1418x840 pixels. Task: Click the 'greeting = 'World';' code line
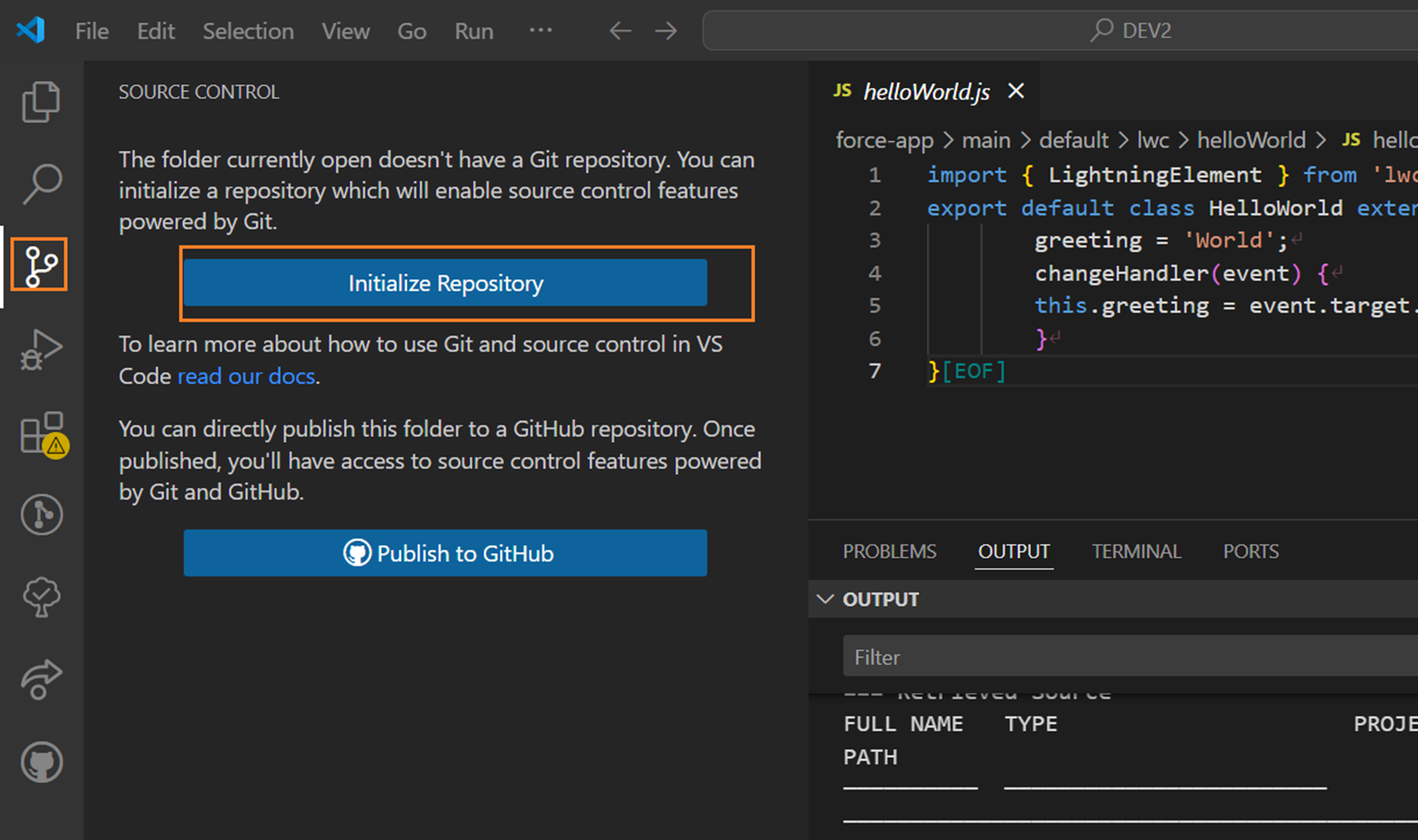tap(1161, 240)
